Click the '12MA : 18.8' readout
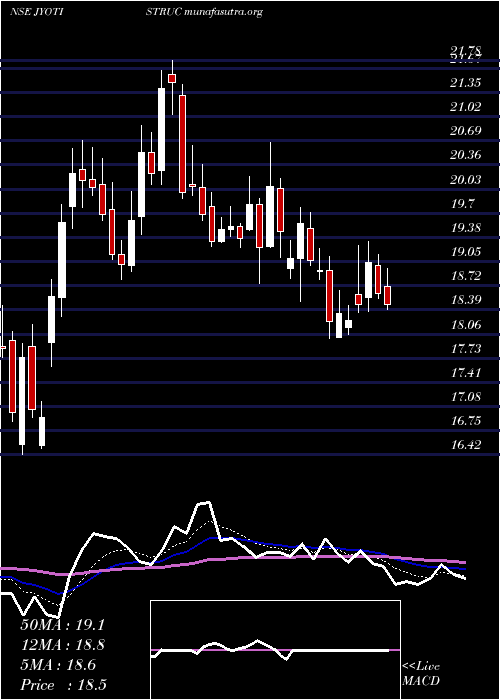Viewport: 500px width, 700px height. pos(62,645)
